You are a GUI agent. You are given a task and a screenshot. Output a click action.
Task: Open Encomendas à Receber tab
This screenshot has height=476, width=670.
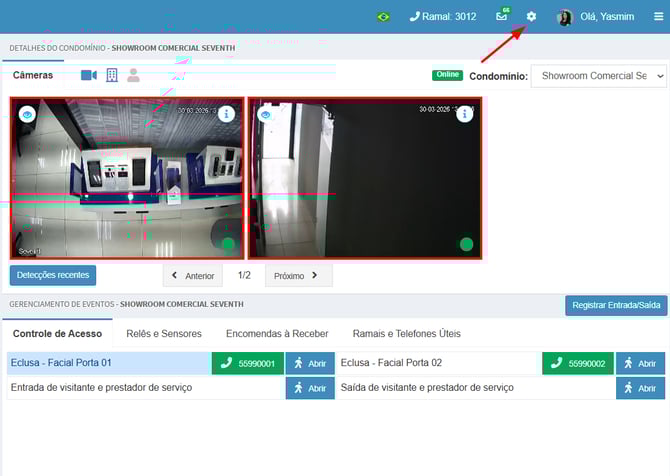coord(277,333)
